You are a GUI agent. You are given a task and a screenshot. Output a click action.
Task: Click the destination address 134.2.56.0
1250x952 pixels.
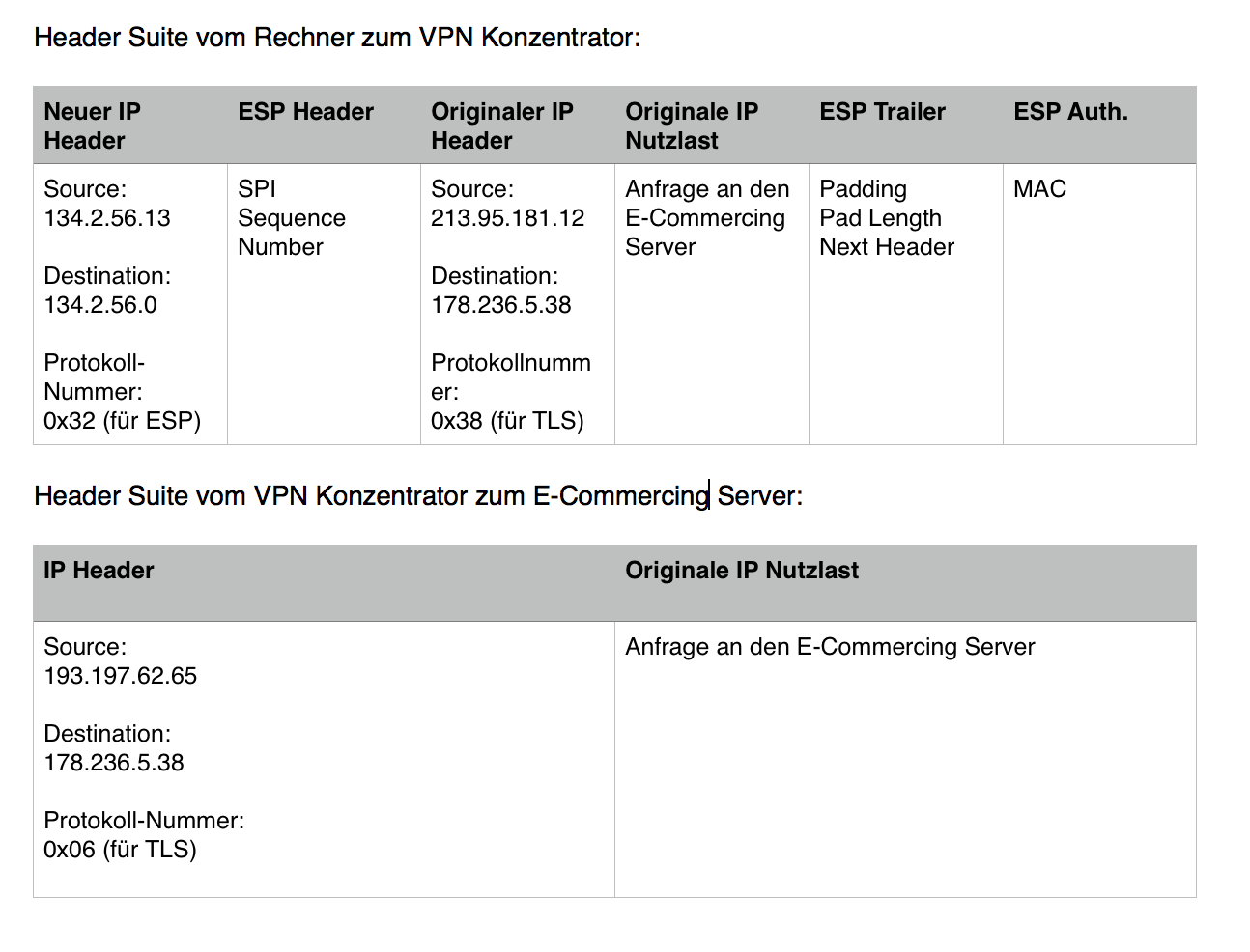point(100,305)
